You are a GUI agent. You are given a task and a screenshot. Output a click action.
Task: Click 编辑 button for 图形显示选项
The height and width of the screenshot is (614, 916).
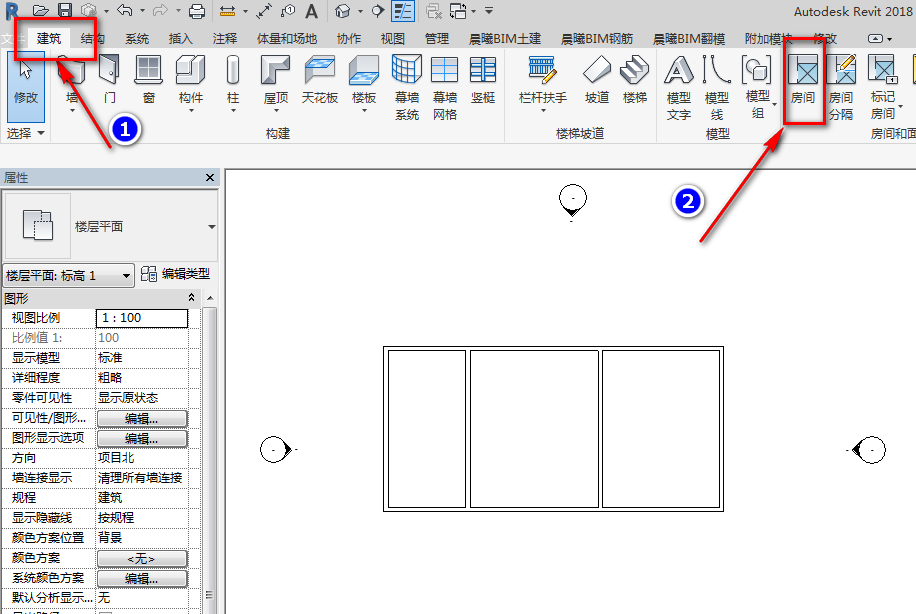(142, 438)
